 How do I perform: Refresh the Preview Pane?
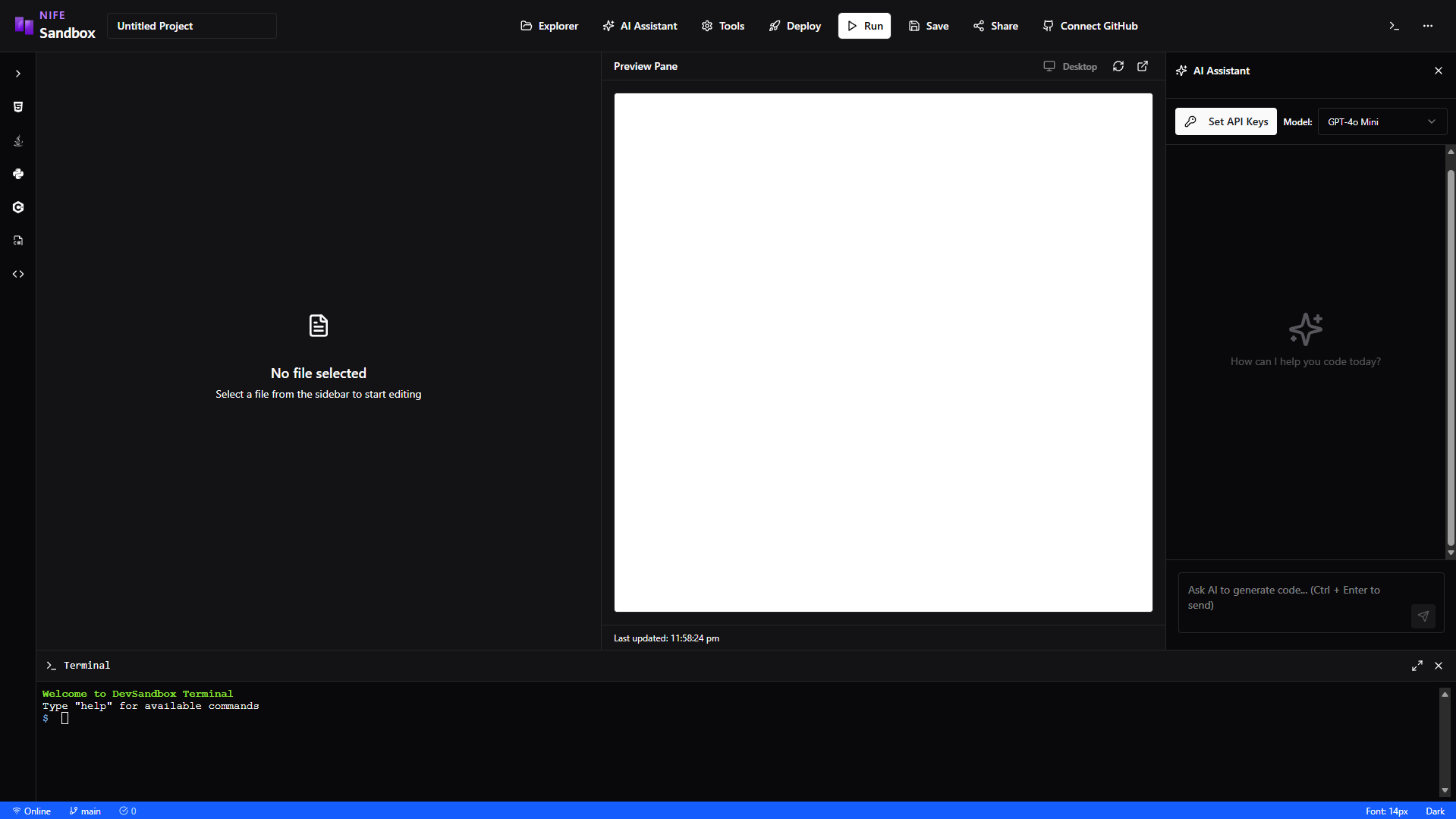[x=1118, y=67]
